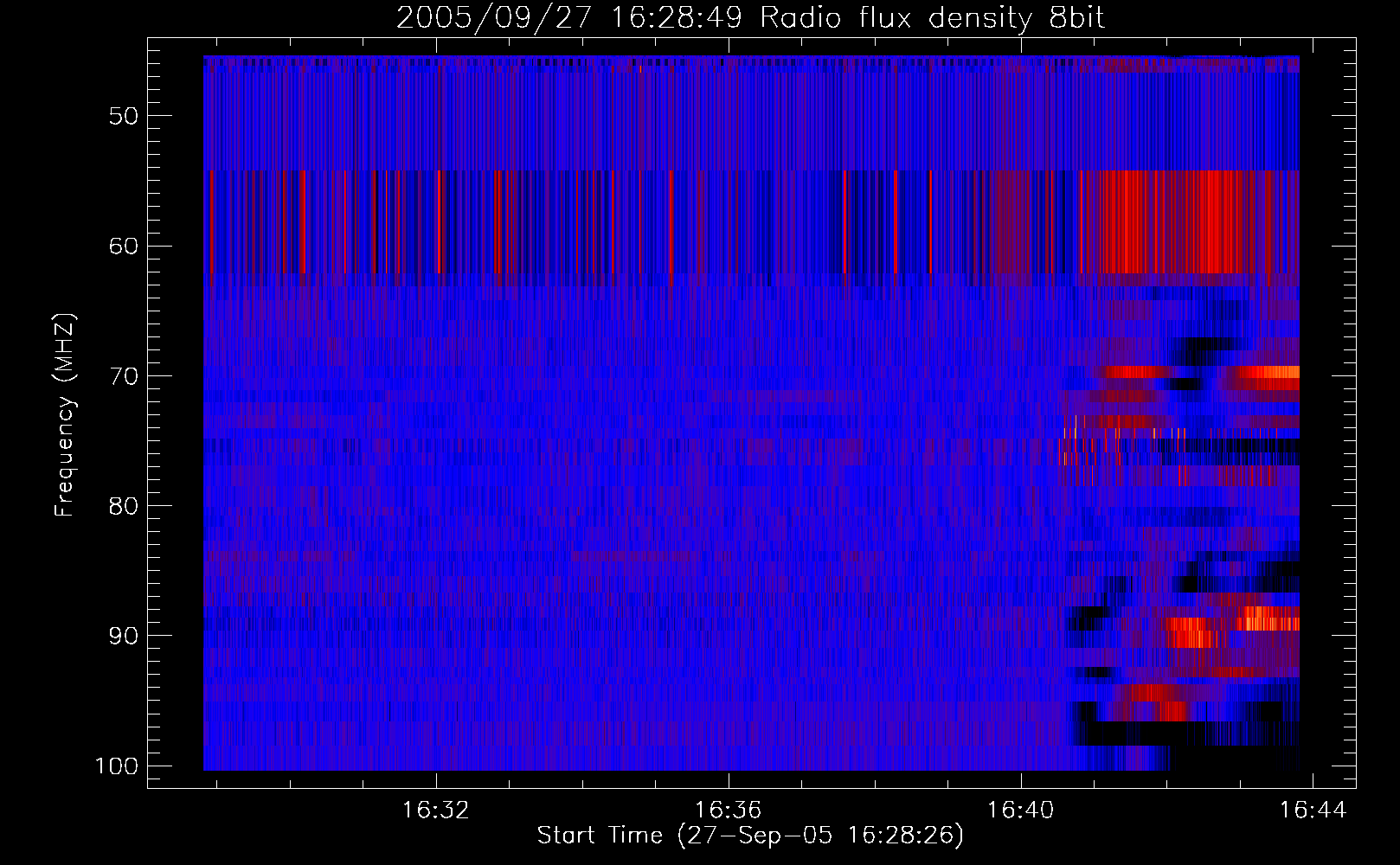This screenshot has width=1400, height=865.
Task: Click the 90 frequency tick label
Action: click(x=123, y=636)
